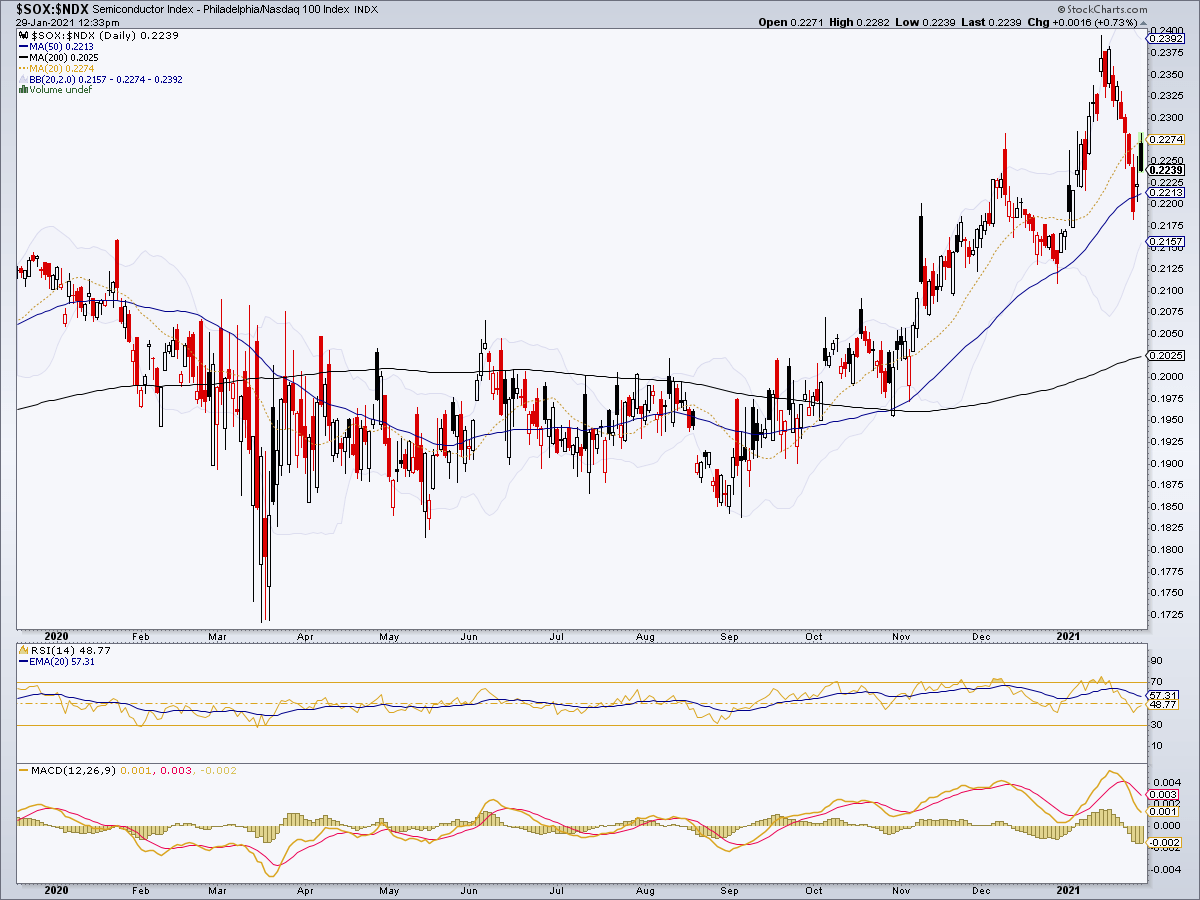This screenshot has width=1200, height=900.
Task: Click the 2021 label on the bottom time axis
Action: pyautogui.click(x=1070, y=889)
